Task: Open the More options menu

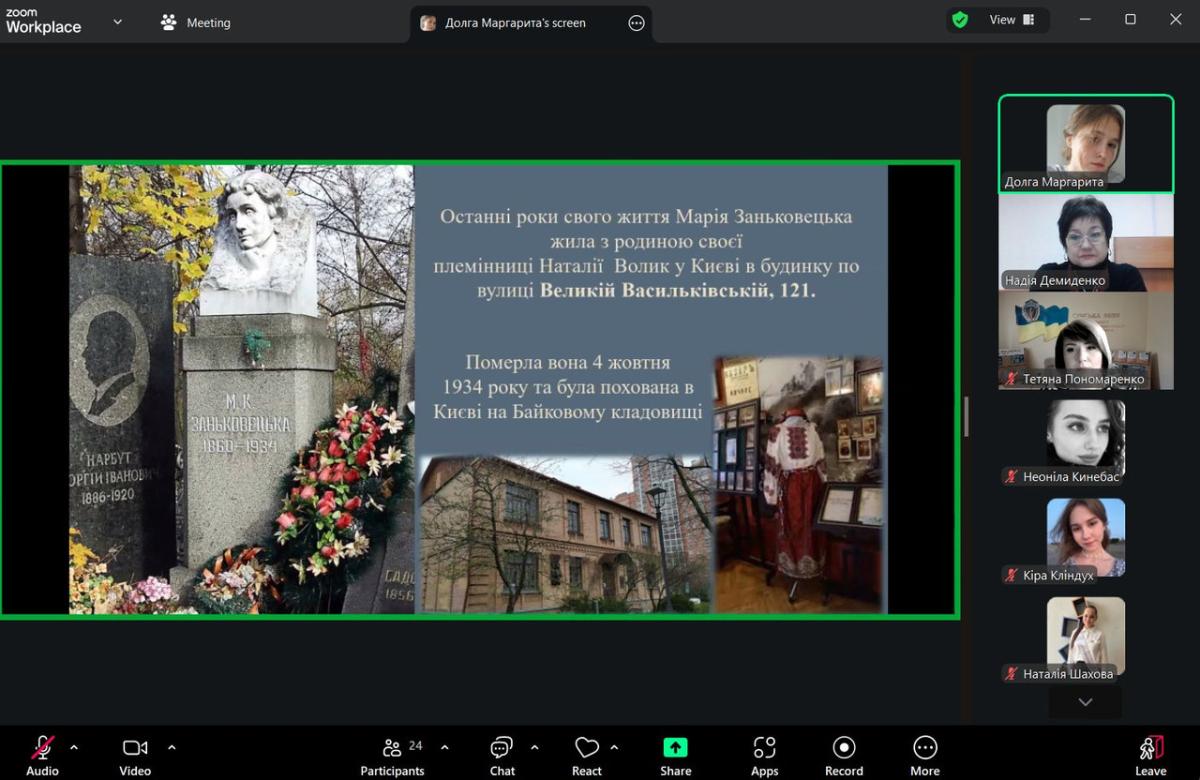Action: (925, 755)
